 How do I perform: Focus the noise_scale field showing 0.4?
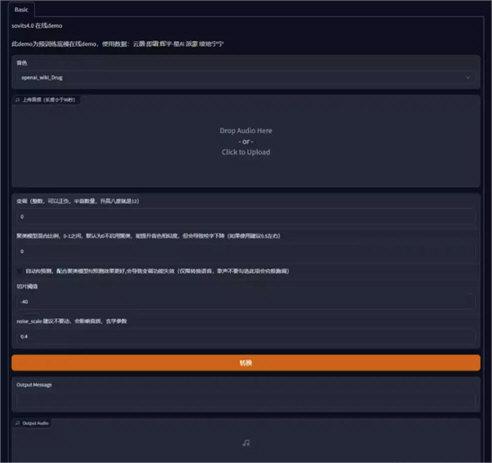[x=246, y=337]
